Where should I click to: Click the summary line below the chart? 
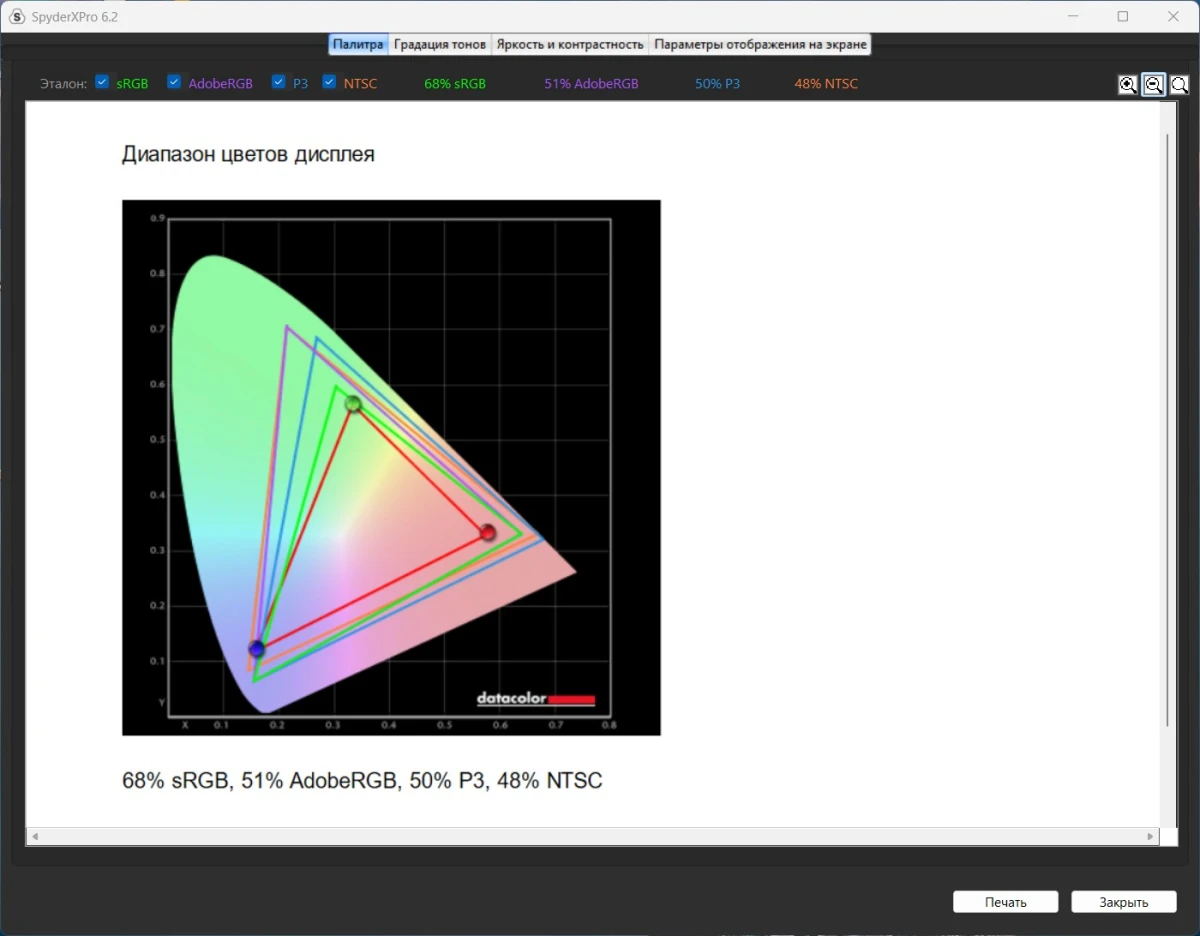point(362,780)
